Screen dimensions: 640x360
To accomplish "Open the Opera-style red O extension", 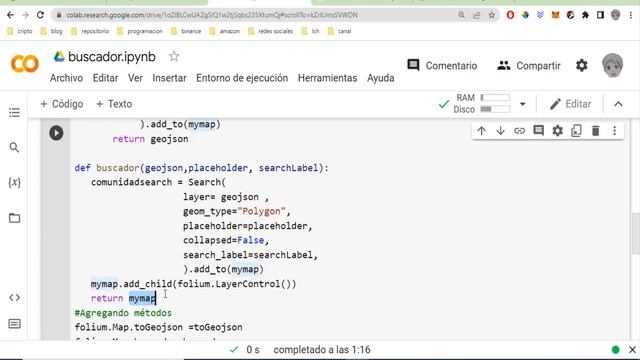I will coord(510,15).
